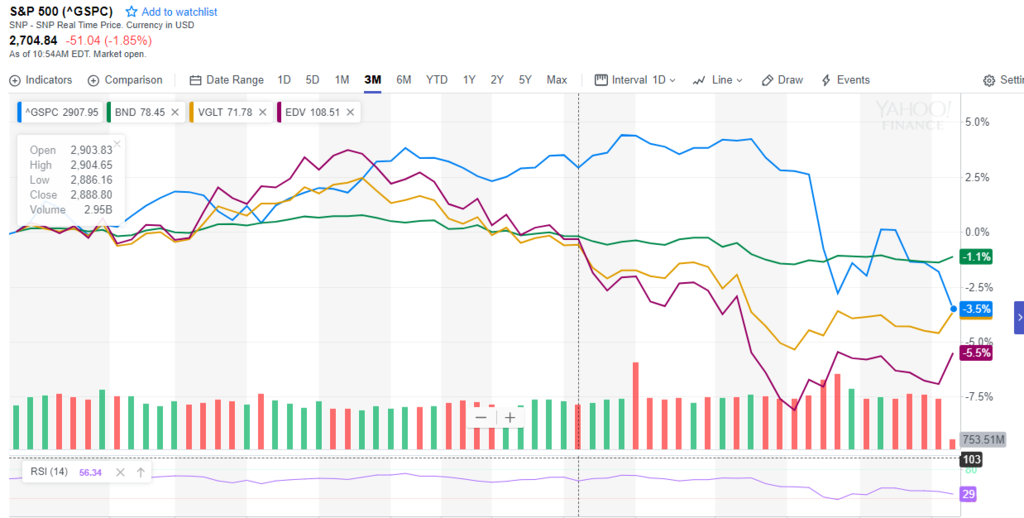This screenshot has height=518, width=1024.
Task: Select the 3M time range
Action: pyautogui.click(x=372, y=80)
